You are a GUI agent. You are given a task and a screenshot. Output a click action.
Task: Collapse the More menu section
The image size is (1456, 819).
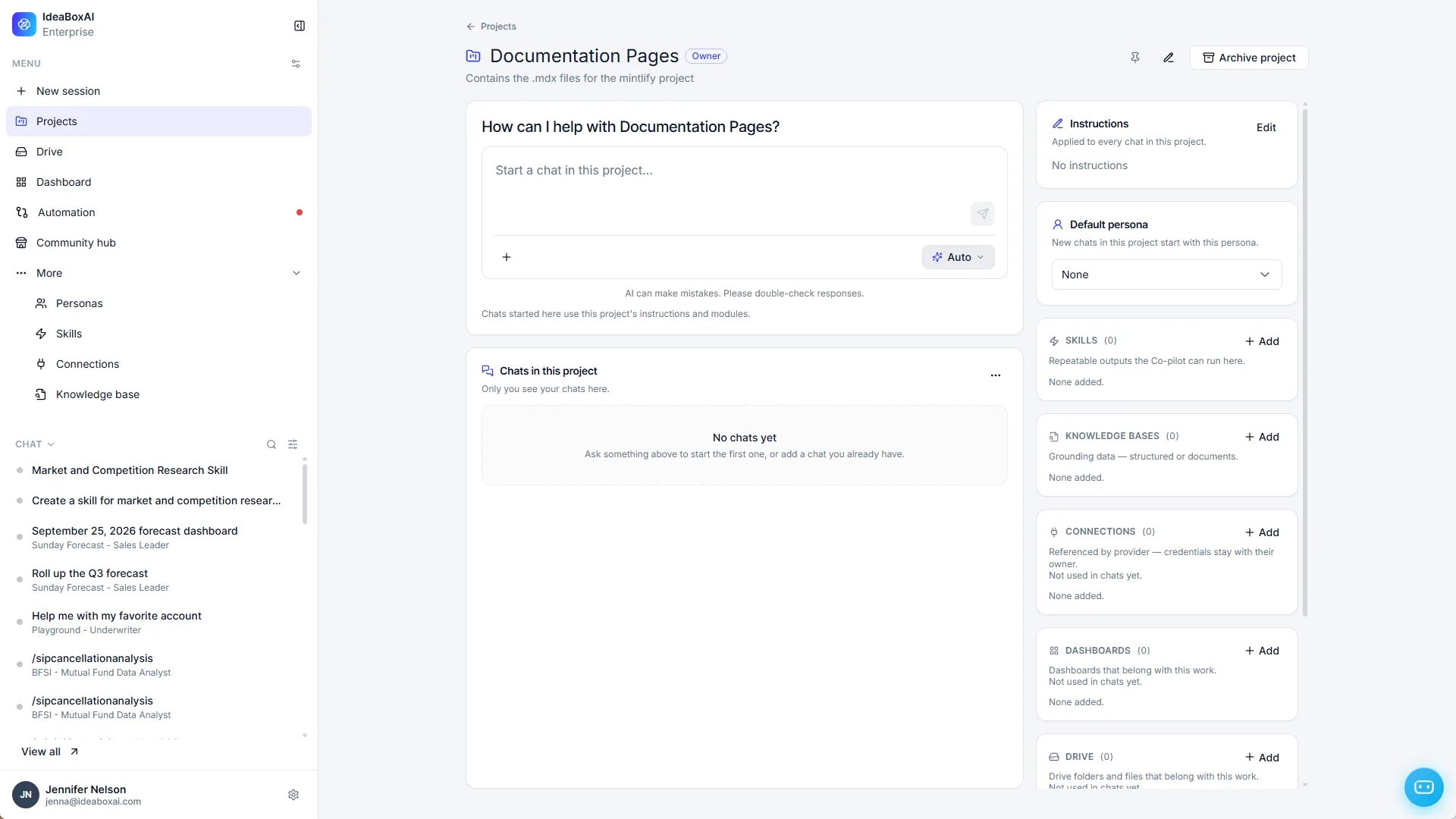pos(297,273)
